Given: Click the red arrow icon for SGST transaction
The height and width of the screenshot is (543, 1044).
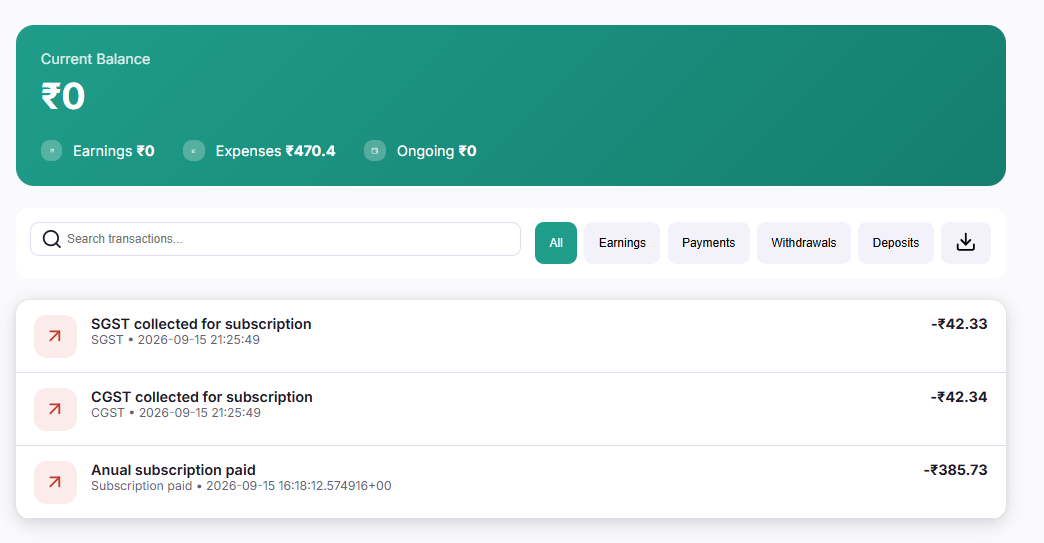Looking at the screenshot, I should [55, 336].
